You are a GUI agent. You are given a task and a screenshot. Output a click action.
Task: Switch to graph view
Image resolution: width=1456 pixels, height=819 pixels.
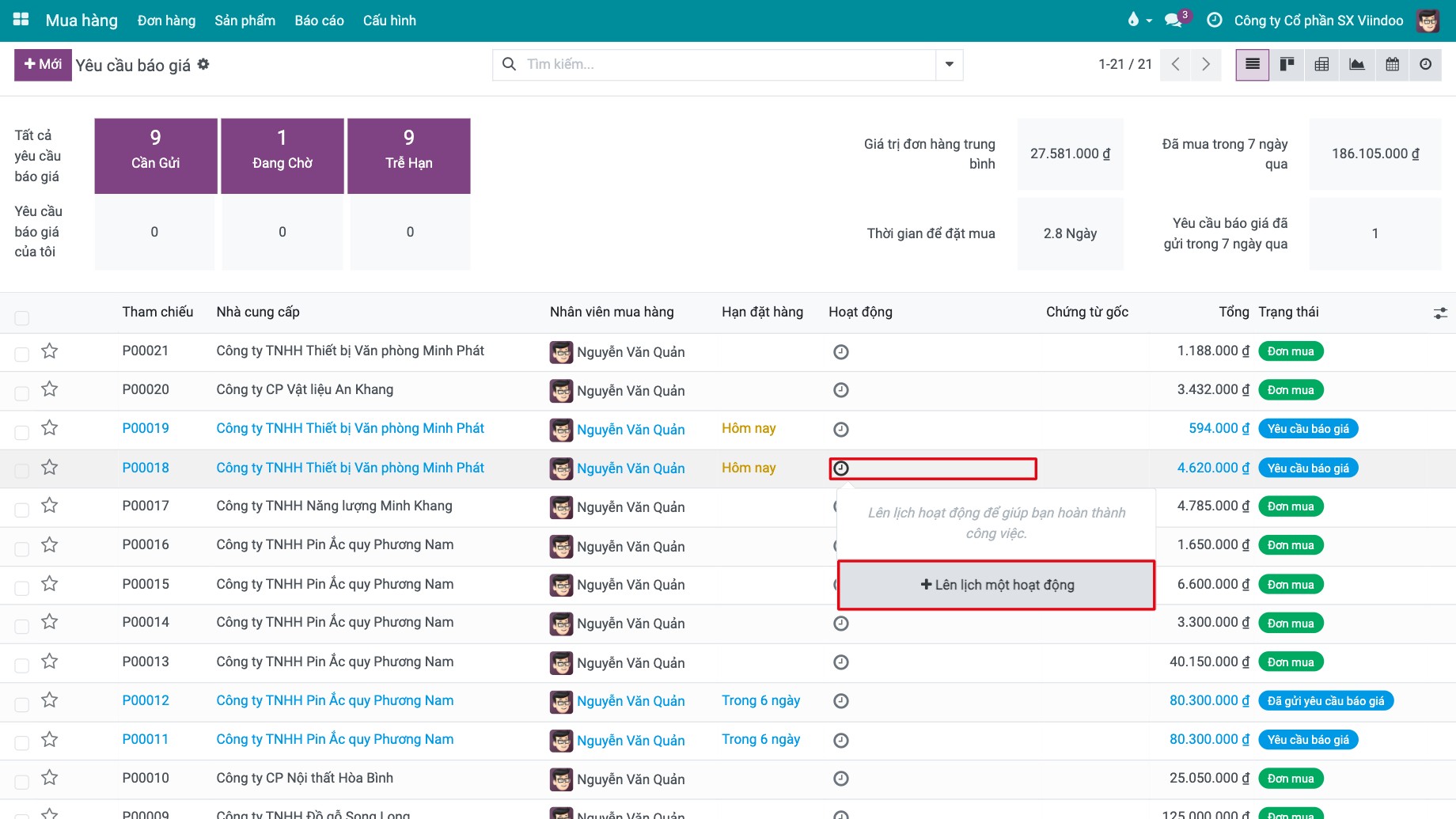tap(1357, 65)
